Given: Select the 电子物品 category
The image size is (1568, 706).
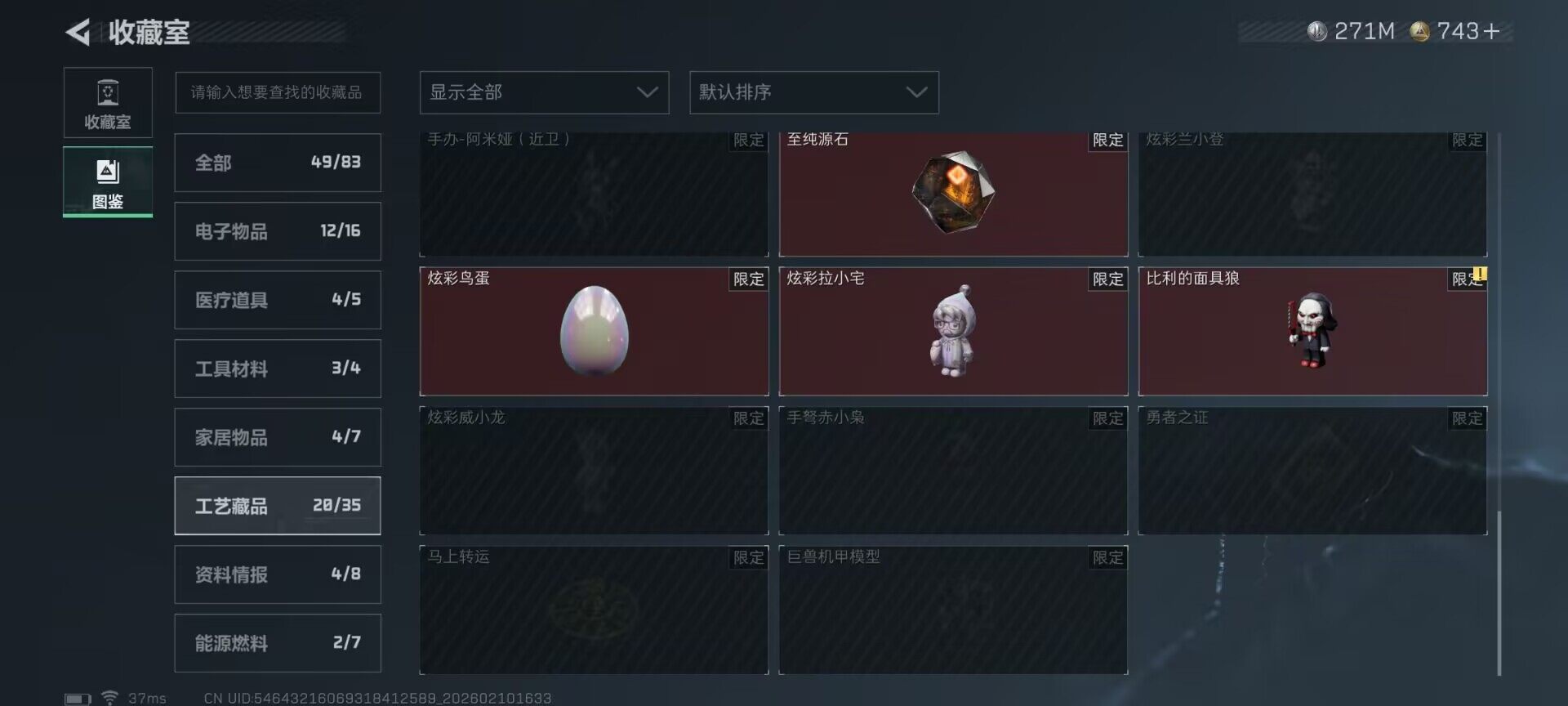Looking at the screenshot, I should point(278,231).
